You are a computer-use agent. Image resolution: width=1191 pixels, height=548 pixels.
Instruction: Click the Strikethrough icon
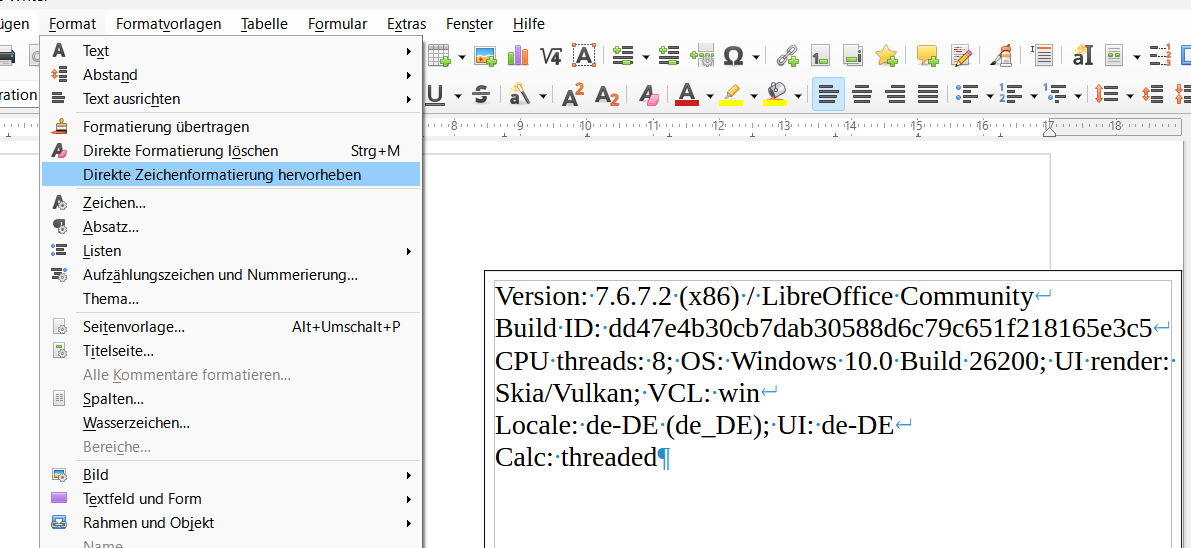(481, 95)
